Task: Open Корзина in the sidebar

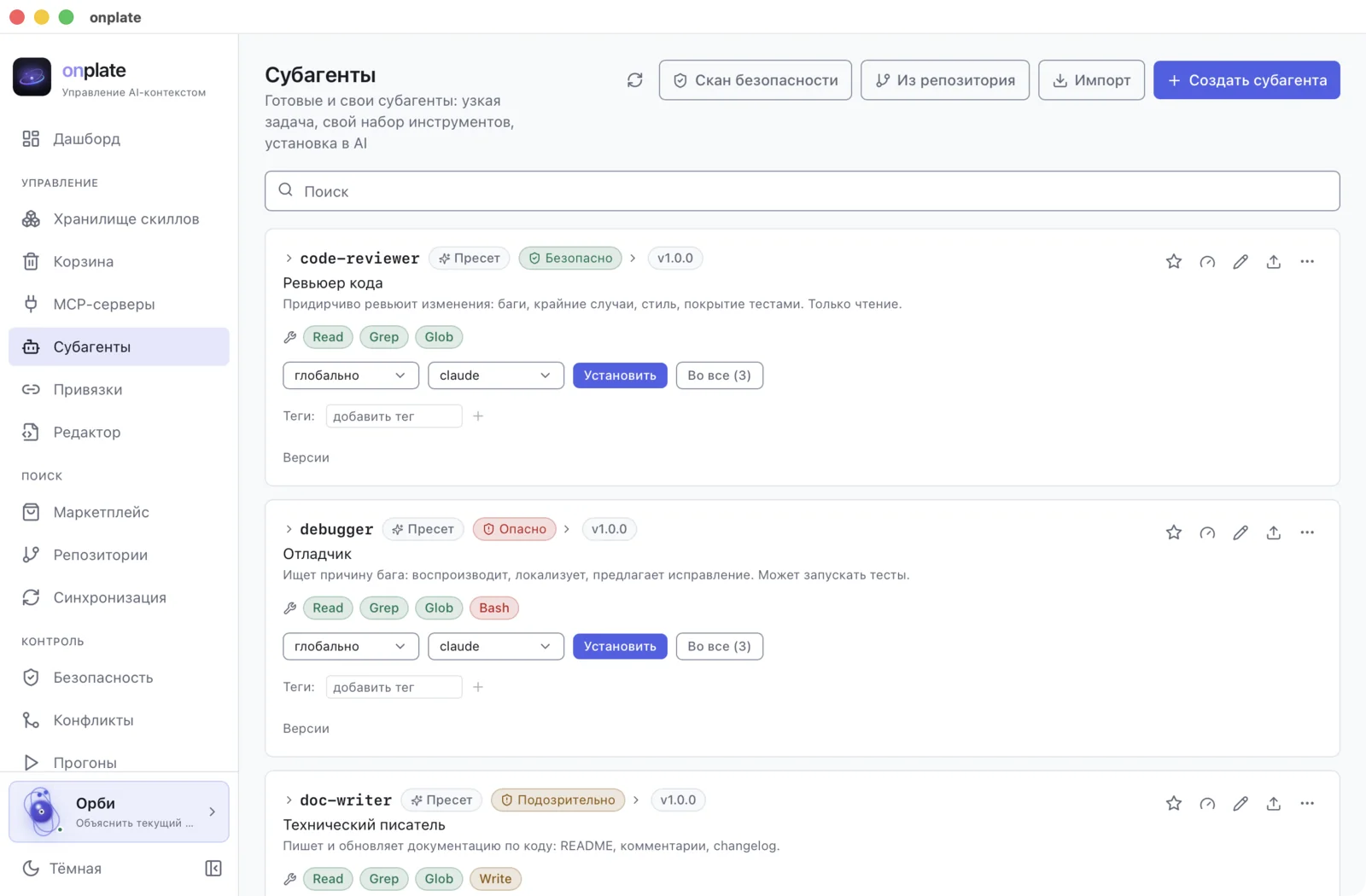Action: coord(119,262)
